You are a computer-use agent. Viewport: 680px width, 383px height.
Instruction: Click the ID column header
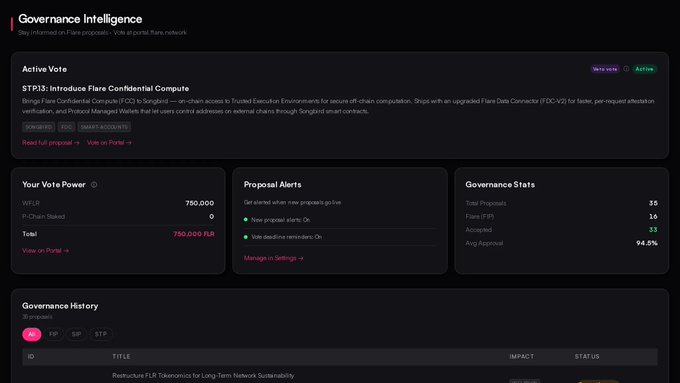pos(31,357)
